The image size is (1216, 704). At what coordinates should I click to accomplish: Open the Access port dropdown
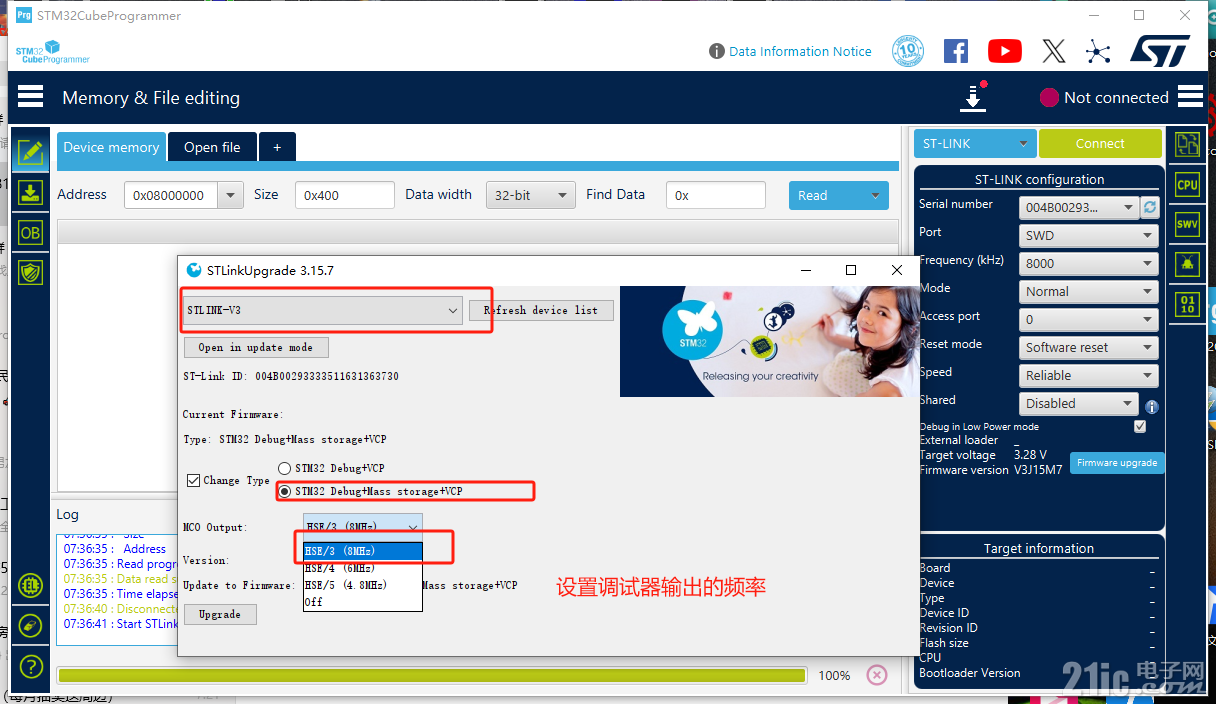tap(1089, 319)
